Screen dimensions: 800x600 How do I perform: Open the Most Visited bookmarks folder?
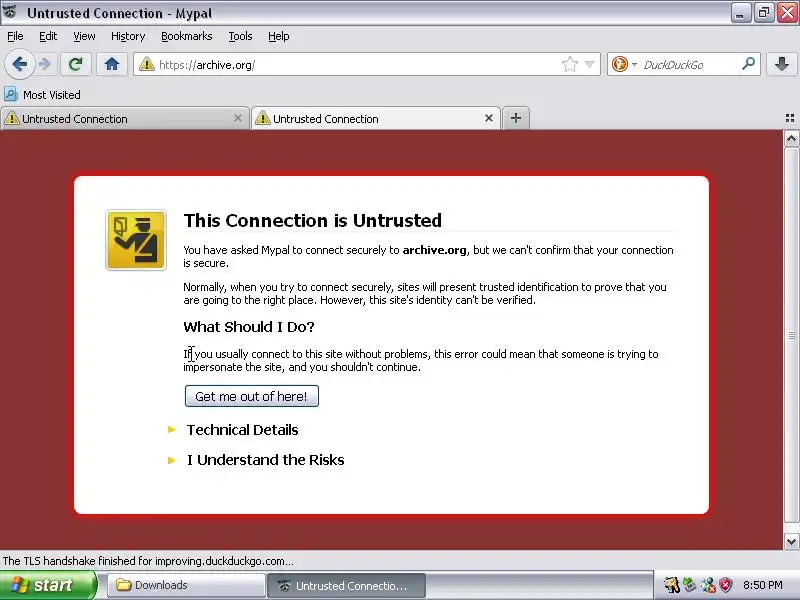(42, 95)
